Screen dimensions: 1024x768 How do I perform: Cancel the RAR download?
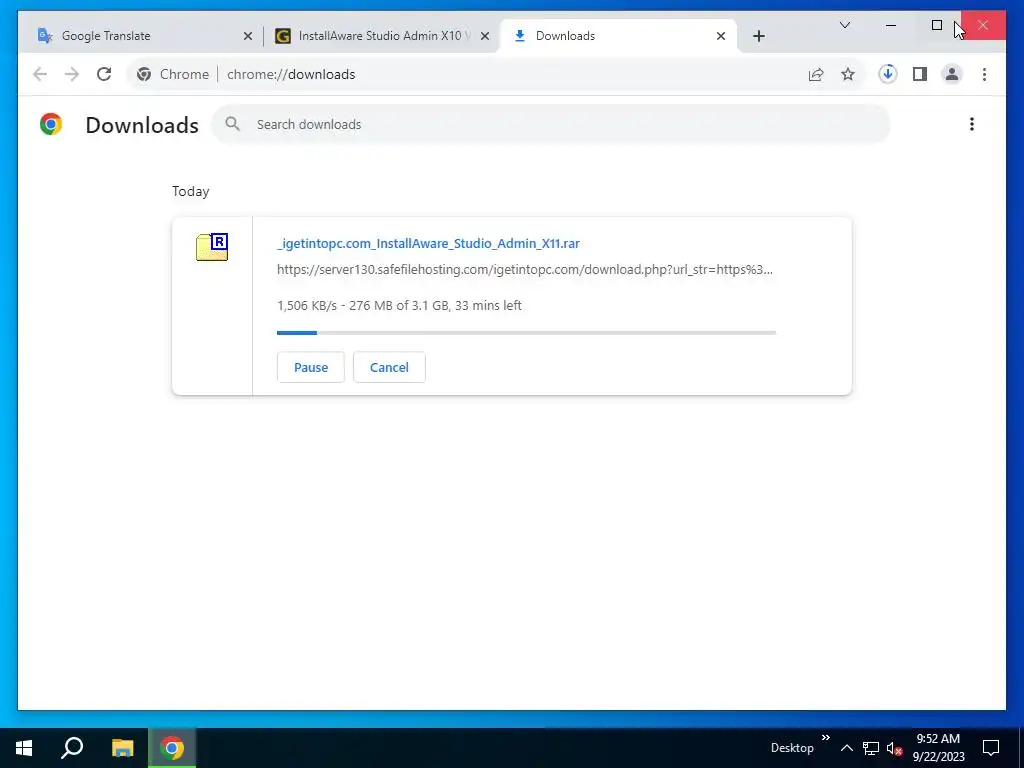point(389,367)
